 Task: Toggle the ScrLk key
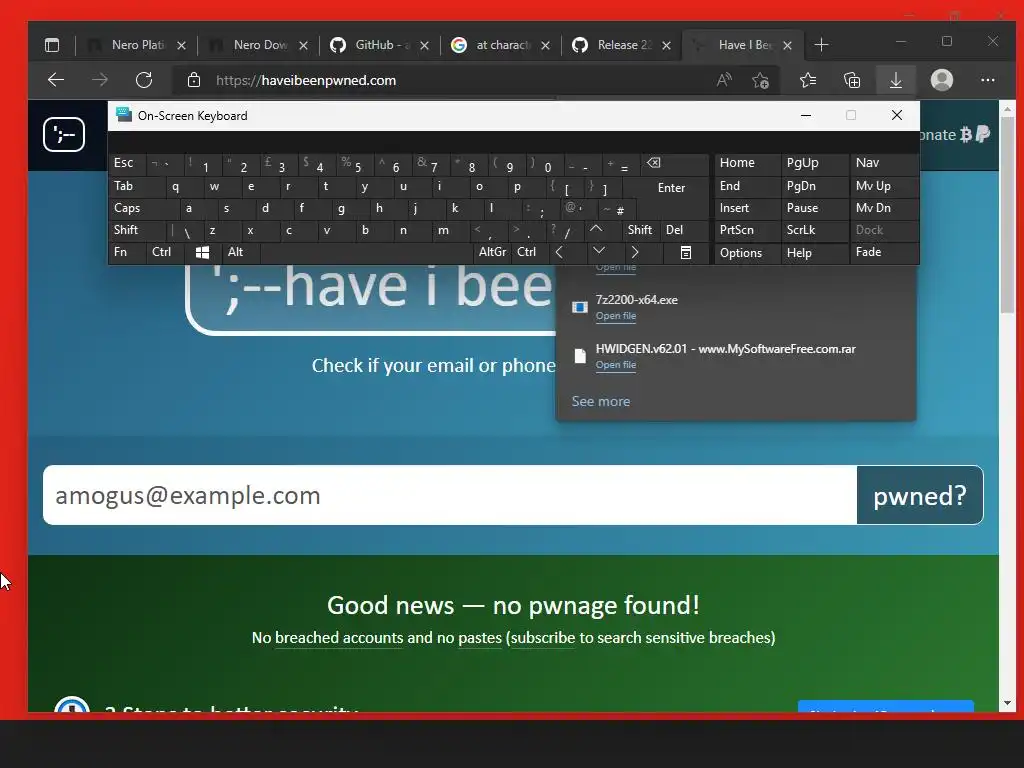pyautogui.click(x=814, y=230)
